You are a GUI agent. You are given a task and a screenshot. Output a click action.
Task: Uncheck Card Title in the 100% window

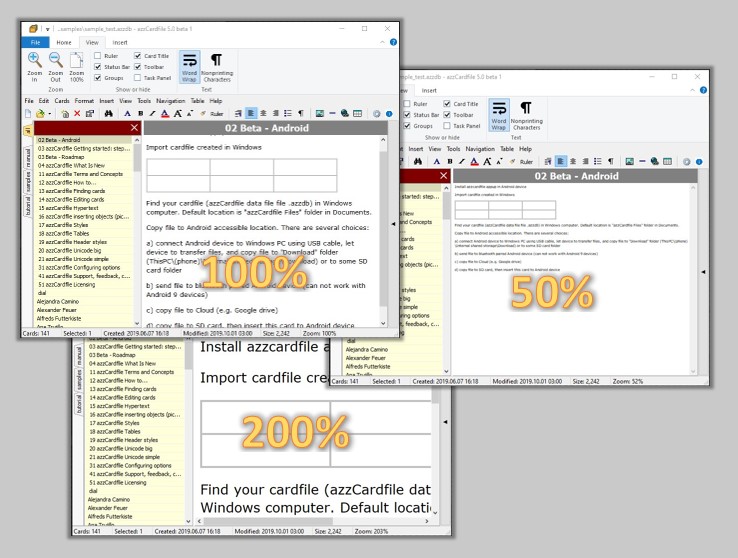[x=137, y=56]
